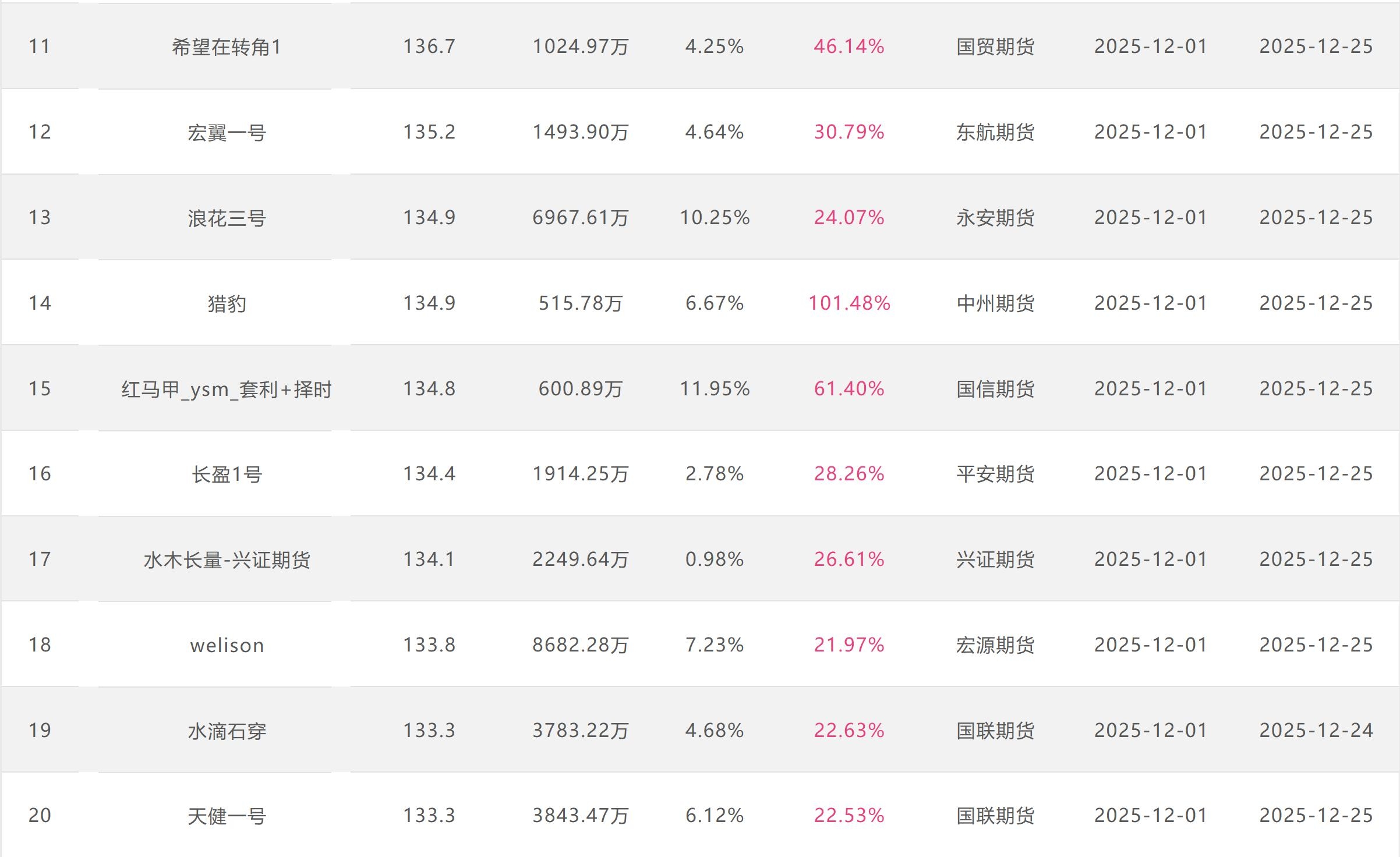Open the 水木长量-兴证期货 account
This screenshot has height=857, width=1400.
click(227, 559)
